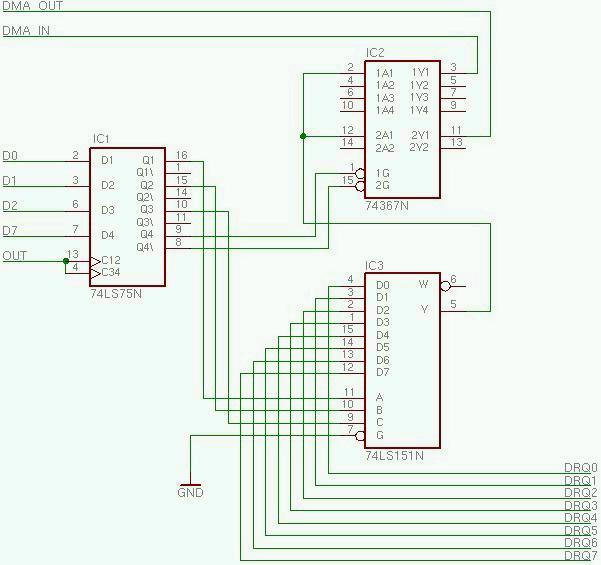Click the junction dot near pin 2A1
This screenshot has height=565, width=601.
coord(302,135)
